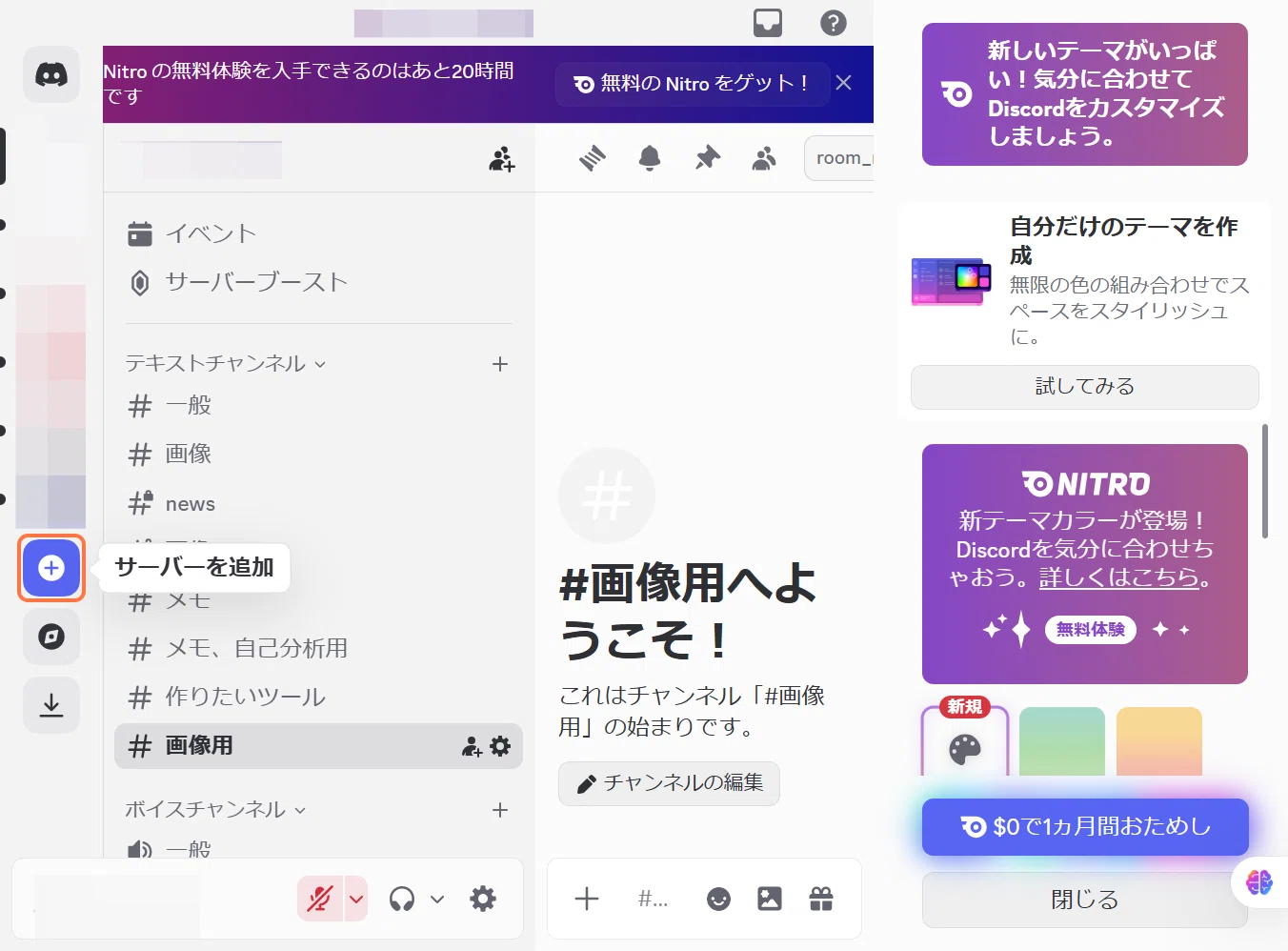Select the 作りたいツール channel
The image size is (1288, 951).
318,698
